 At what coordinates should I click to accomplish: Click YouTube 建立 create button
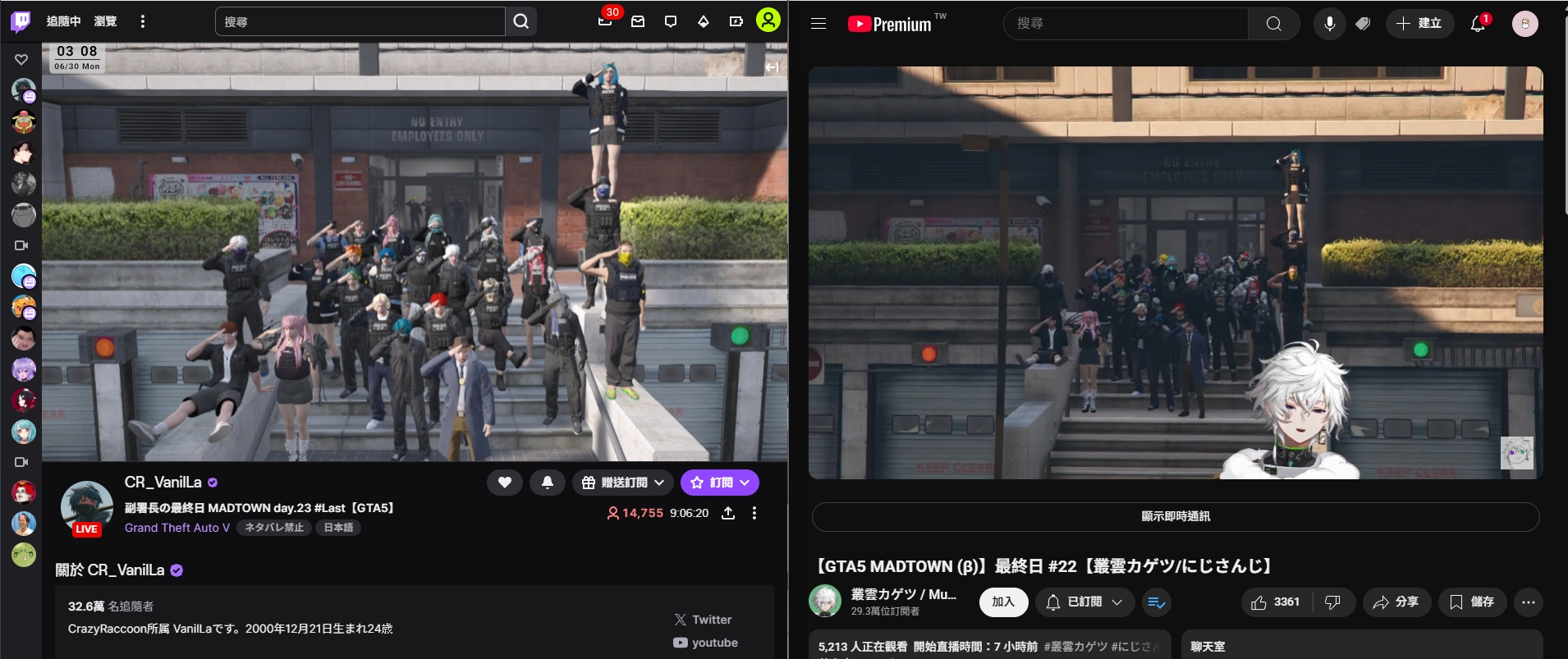1419,24
